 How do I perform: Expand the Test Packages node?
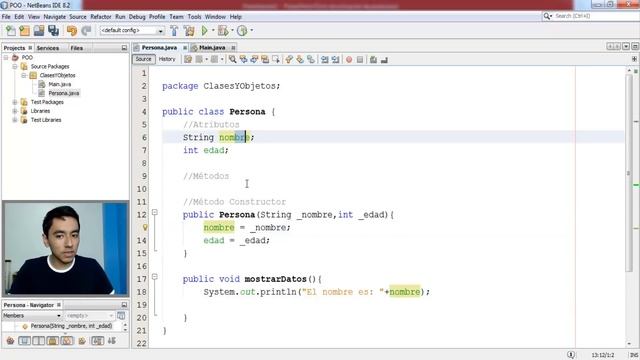(x=15, y=102)
